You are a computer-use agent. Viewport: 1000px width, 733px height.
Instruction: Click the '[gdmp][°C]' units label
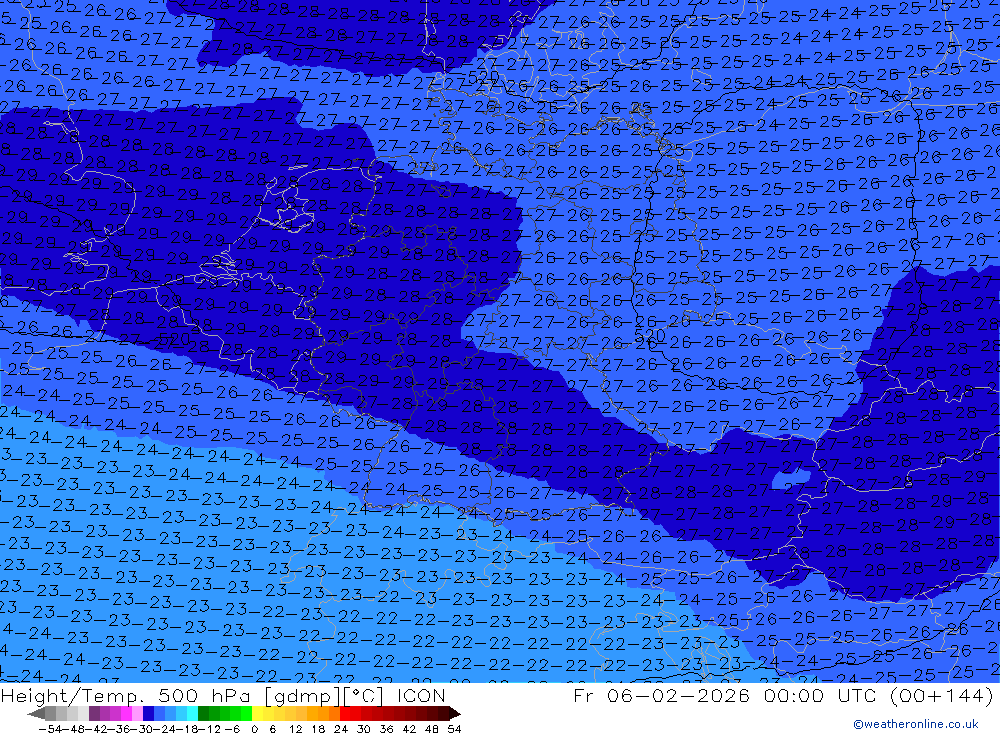[x=323, y=695]
